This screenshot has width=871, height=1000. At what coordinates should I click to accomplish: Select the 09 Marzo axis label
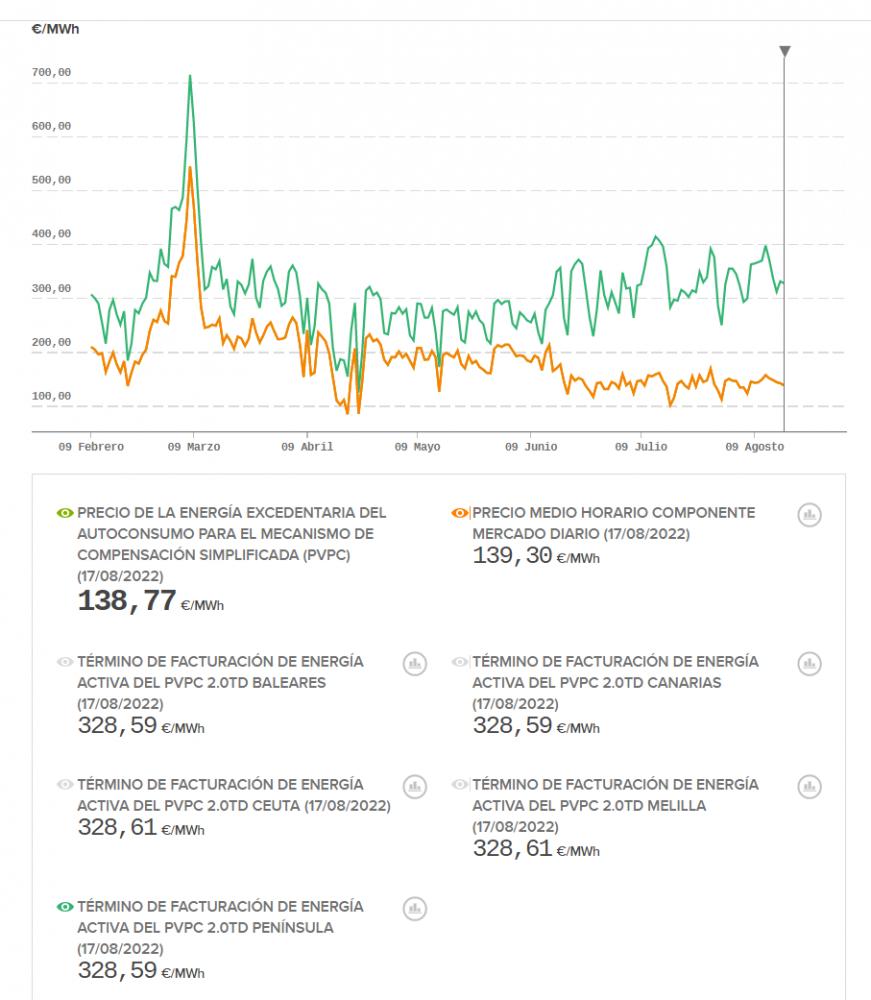coord(194,447)
